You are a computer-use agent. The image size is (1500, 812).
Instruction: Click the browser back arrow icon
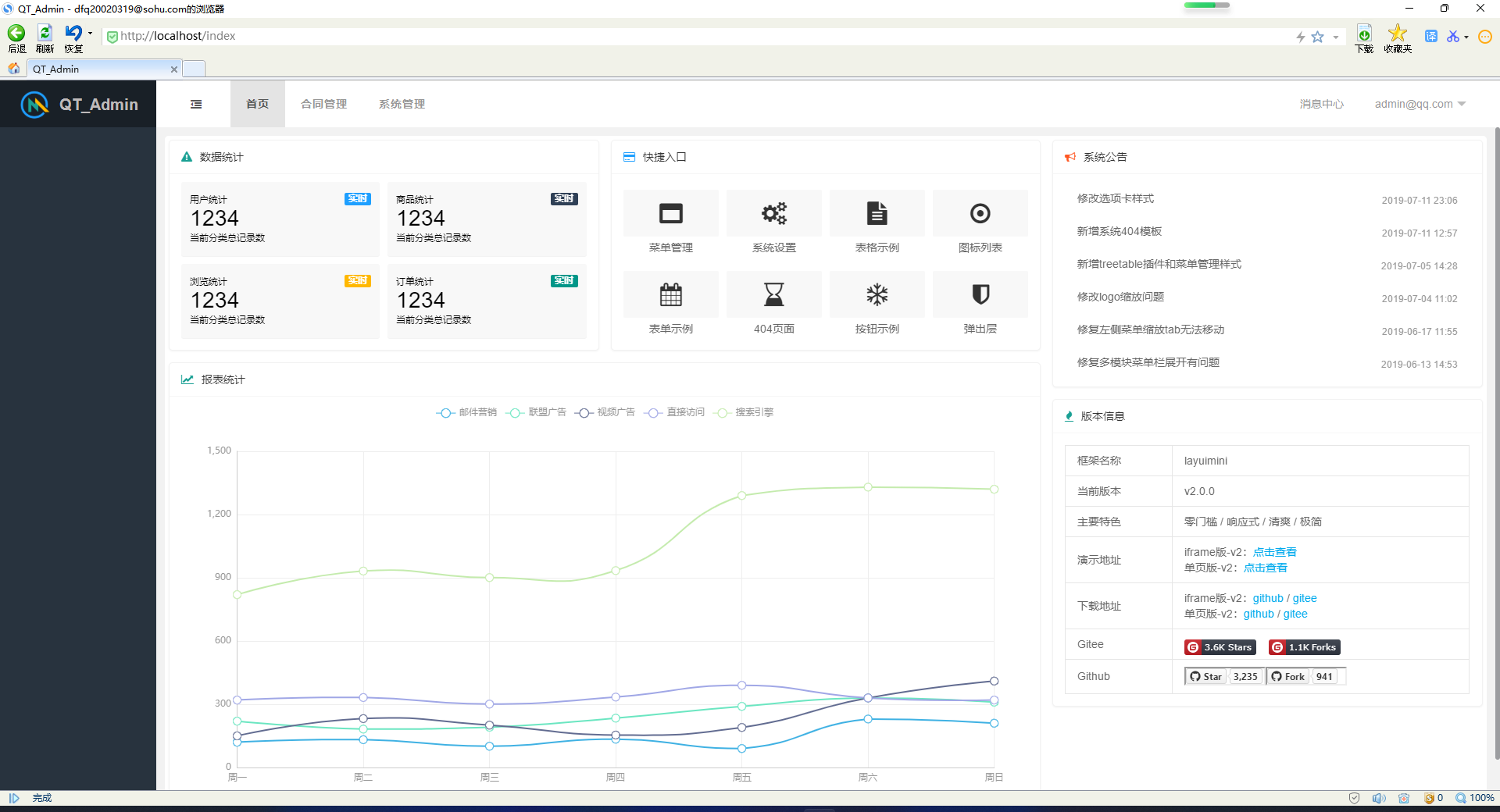pos(16,33)
